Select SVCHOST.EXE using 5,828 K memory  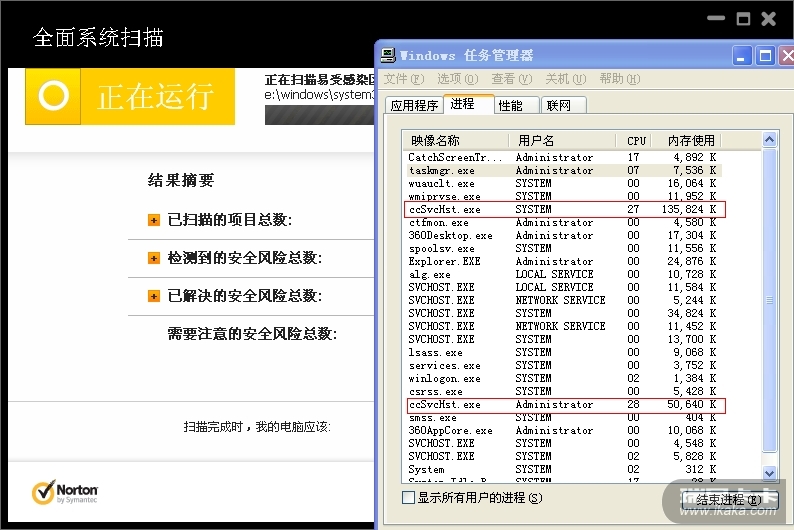point(563,457)
